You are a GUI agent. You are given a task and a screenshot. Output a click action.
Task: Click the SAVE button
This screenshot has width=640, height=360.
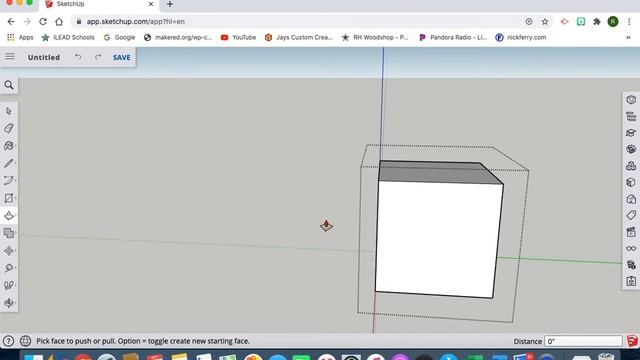pyautogui.click(x=122, y=58)
